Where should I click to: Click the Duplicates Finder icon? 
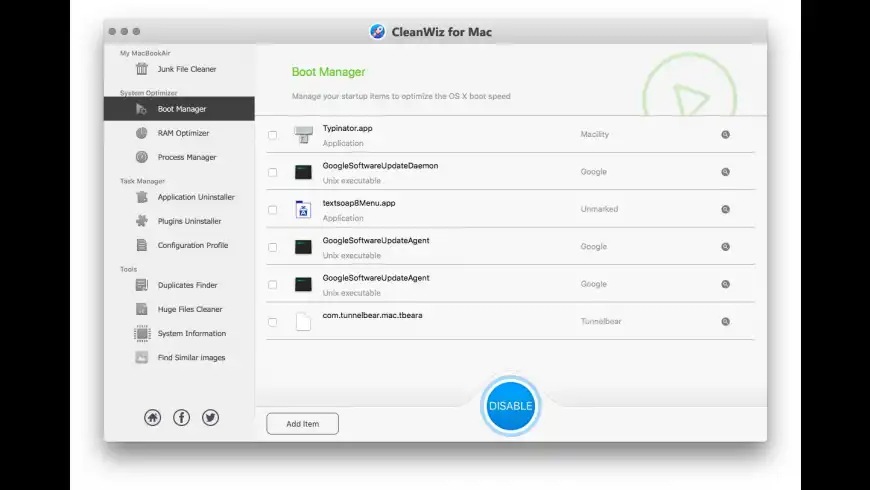(142, 285)
